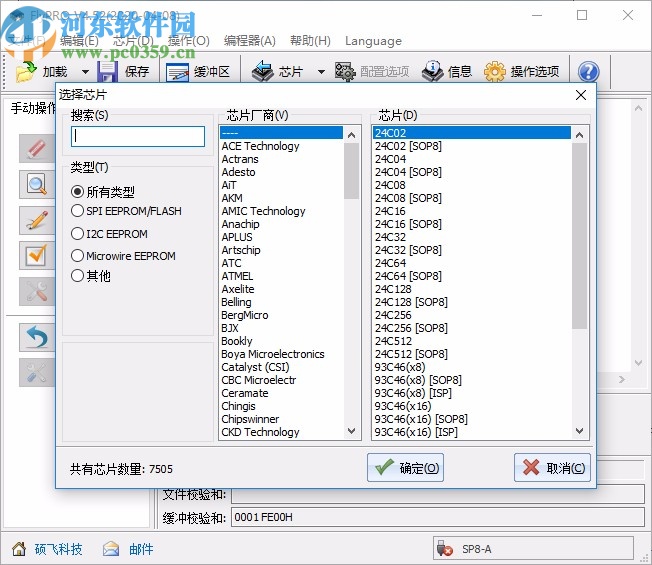Click chip list scroll up arrow

(579, 135)
